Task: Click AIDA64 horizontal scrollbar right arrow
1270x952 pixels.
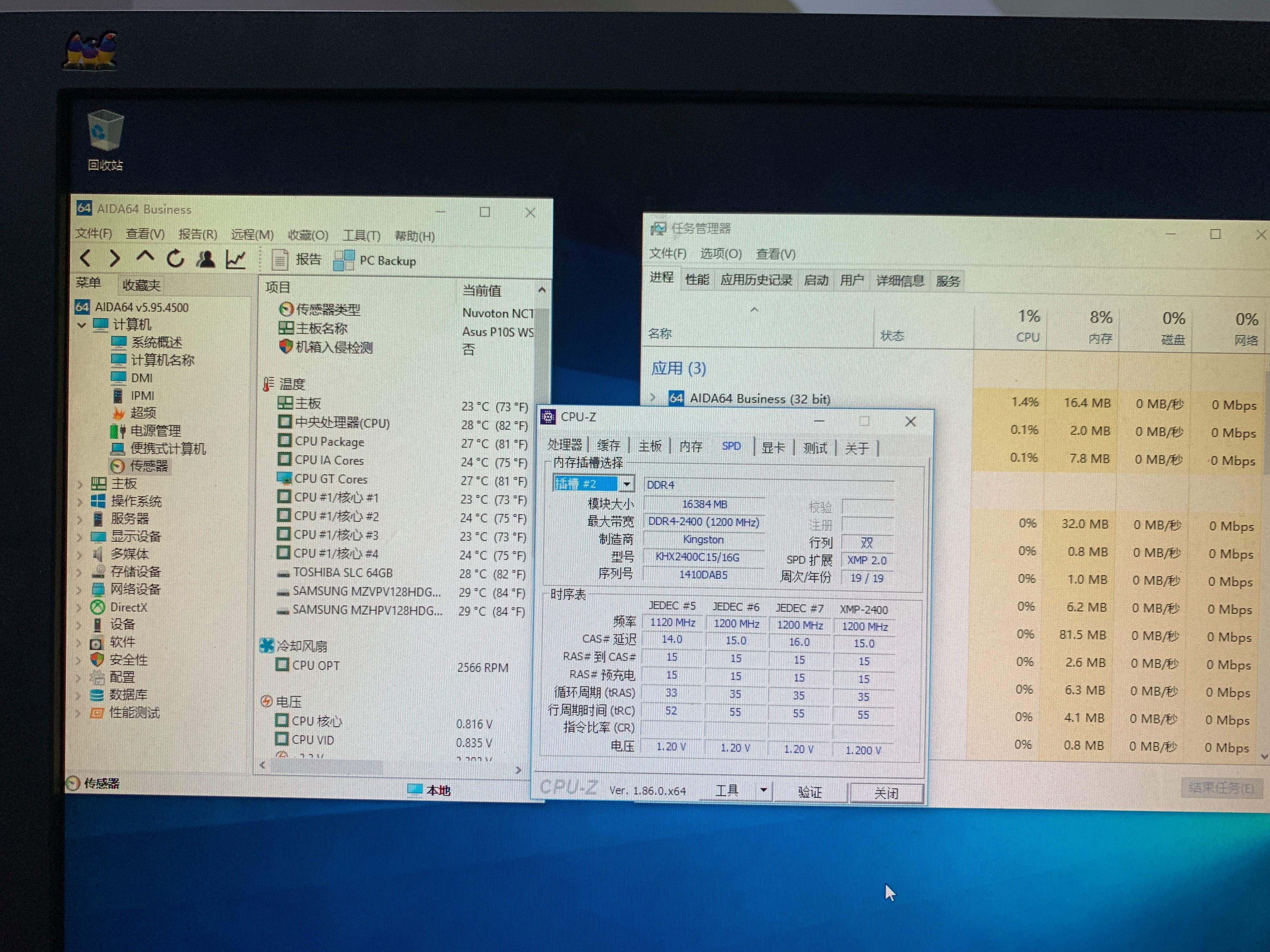Action: coord(518,770)
